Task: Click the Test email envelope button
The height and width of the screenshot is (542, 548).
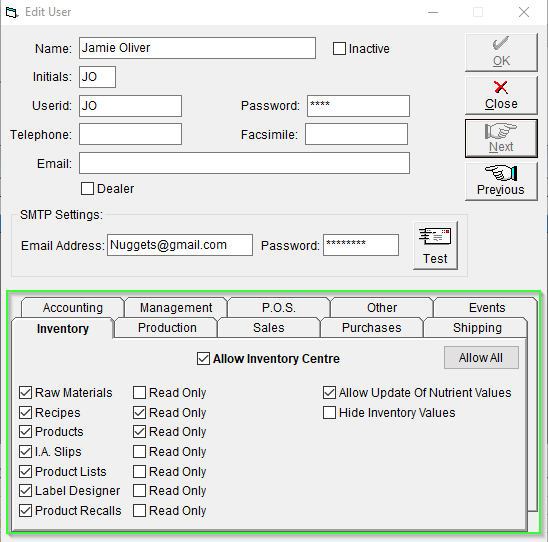Action: click(435, 245)
